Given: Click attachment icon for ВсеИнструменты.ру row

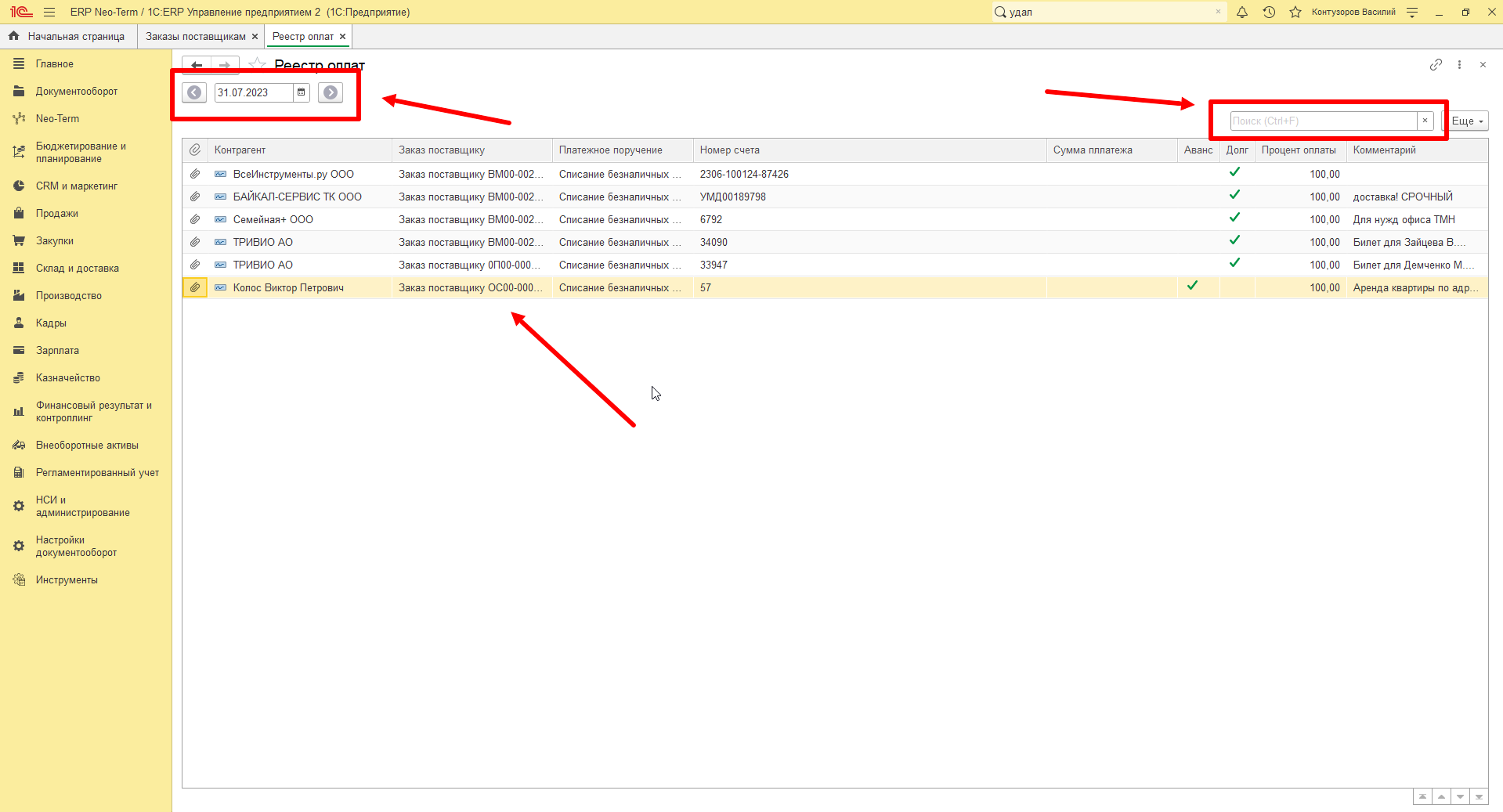Looking at the screenshot, I should (195, 174).
